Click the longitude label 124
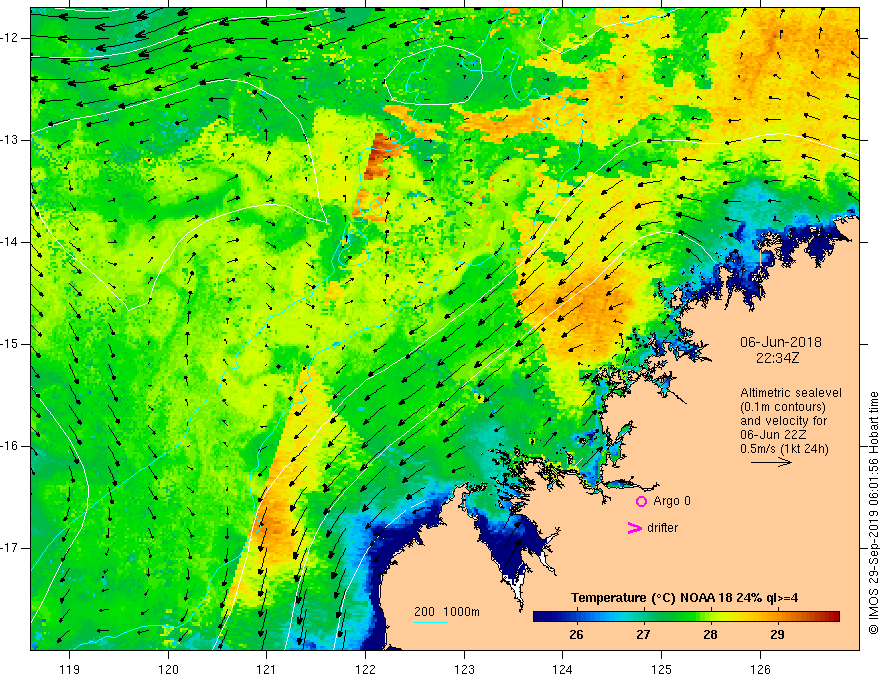Screen dimensions: 880x680 [x=563, y=669]
